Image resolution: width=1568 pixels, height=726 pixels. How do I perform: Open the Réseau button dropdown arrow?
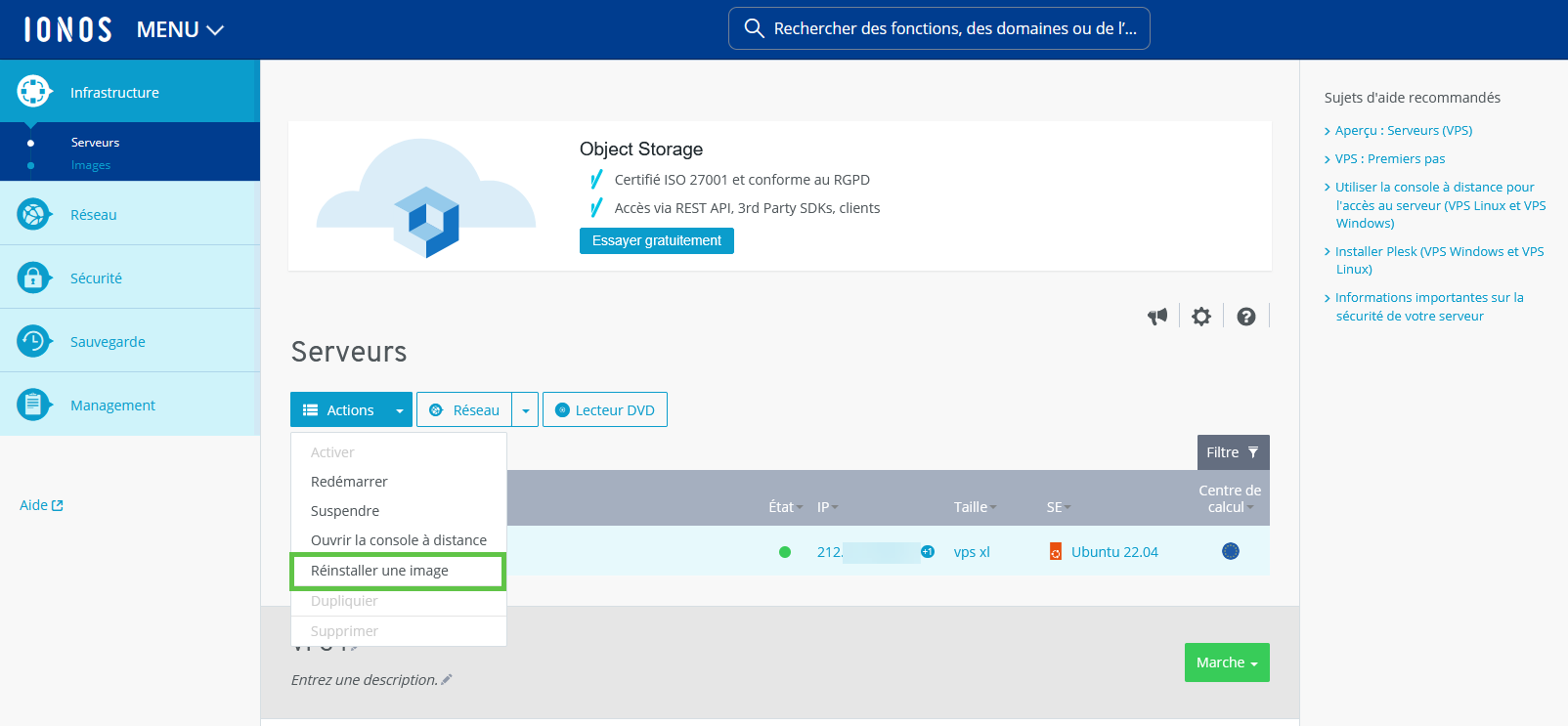click(x=526, y=410)
